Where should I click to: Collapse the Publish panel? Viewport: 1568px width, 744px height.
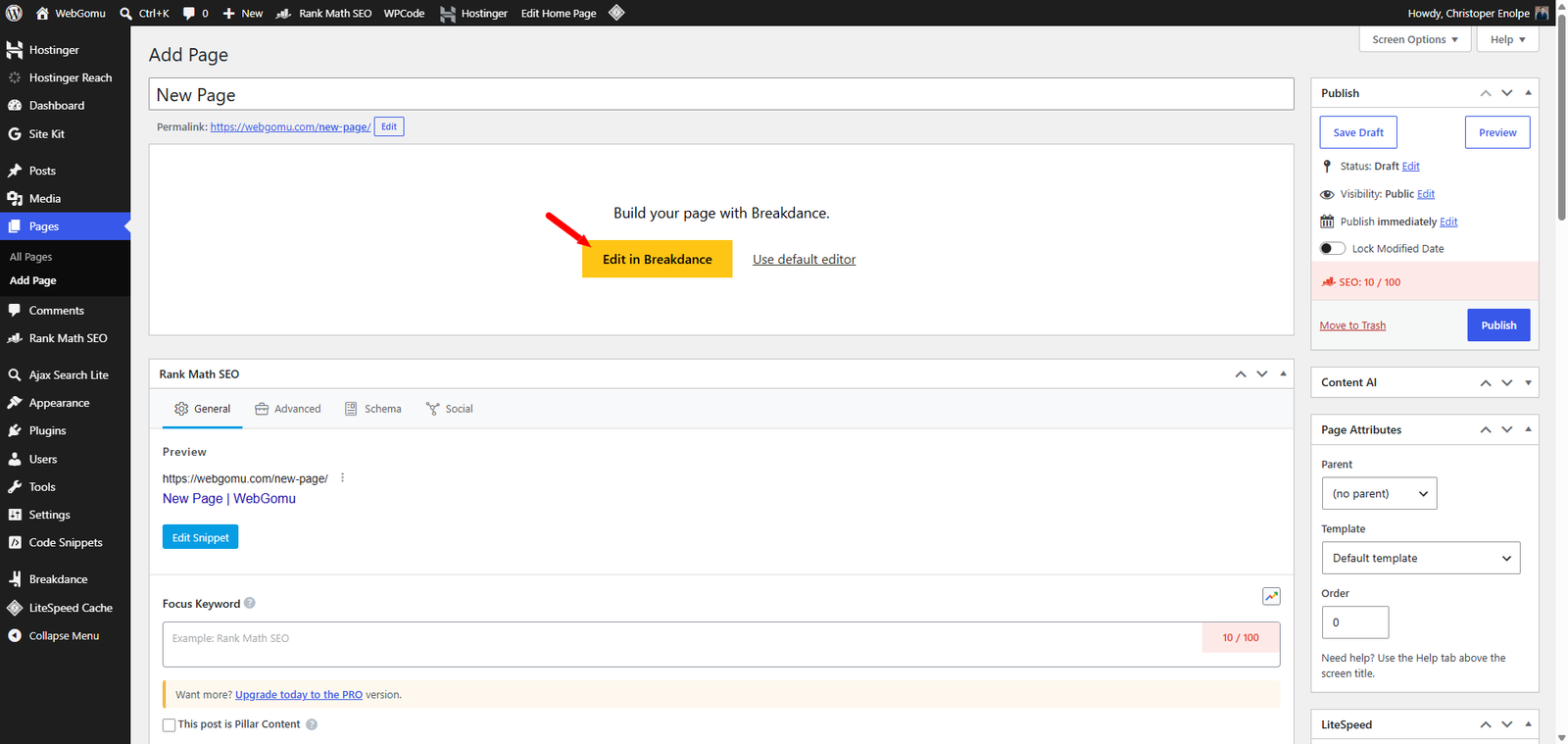click(1528, 93)
